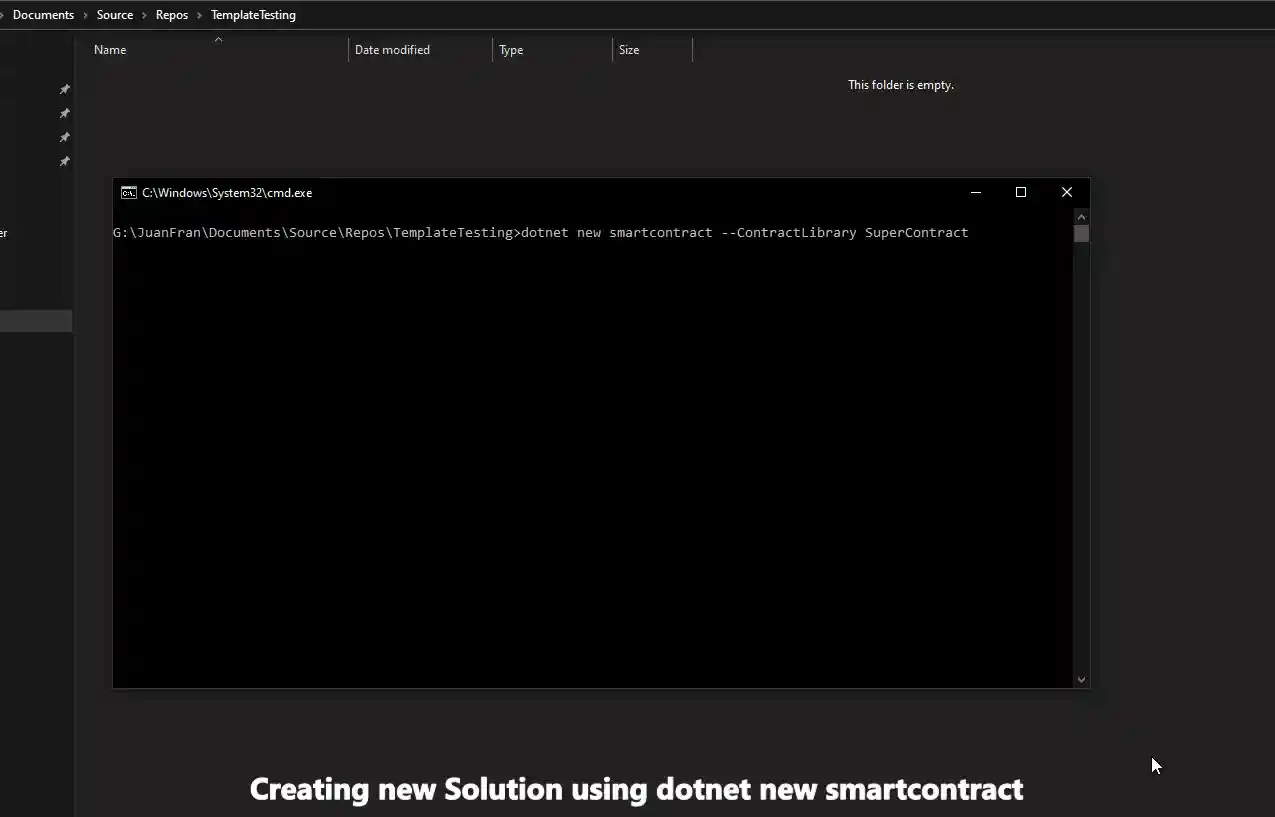Close the cmd.exe window
Screen dimensions: 1275x817
[x=1067, y=192]
